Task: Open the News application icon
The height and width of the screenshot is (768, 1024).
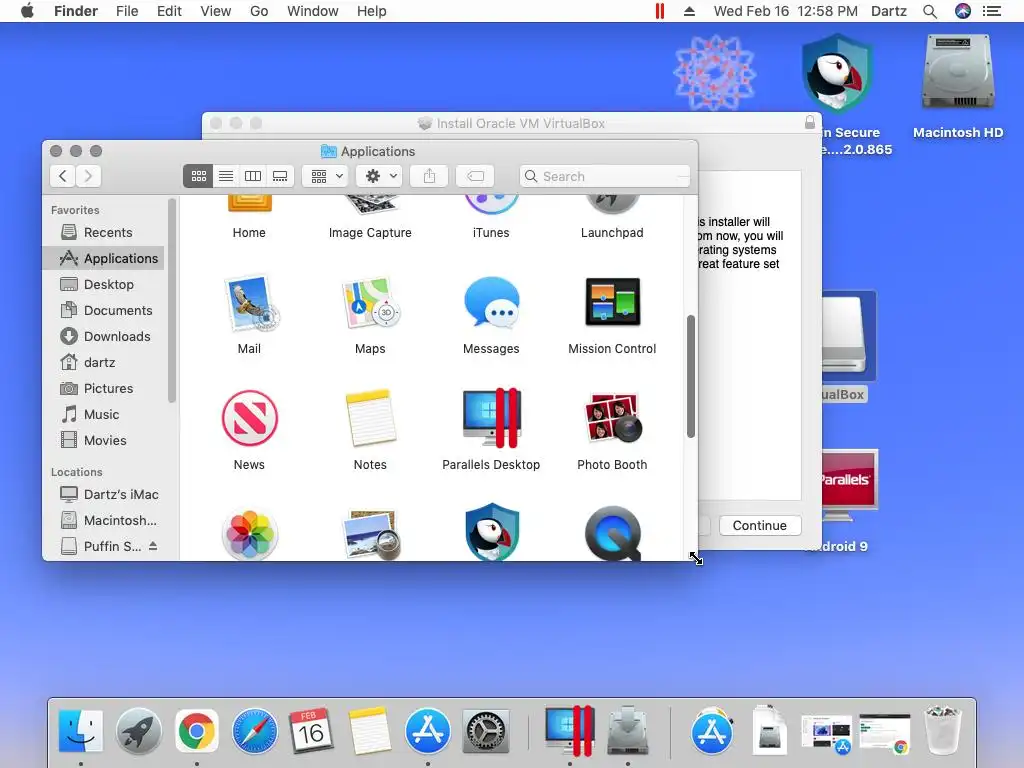Action: [249, 418]
